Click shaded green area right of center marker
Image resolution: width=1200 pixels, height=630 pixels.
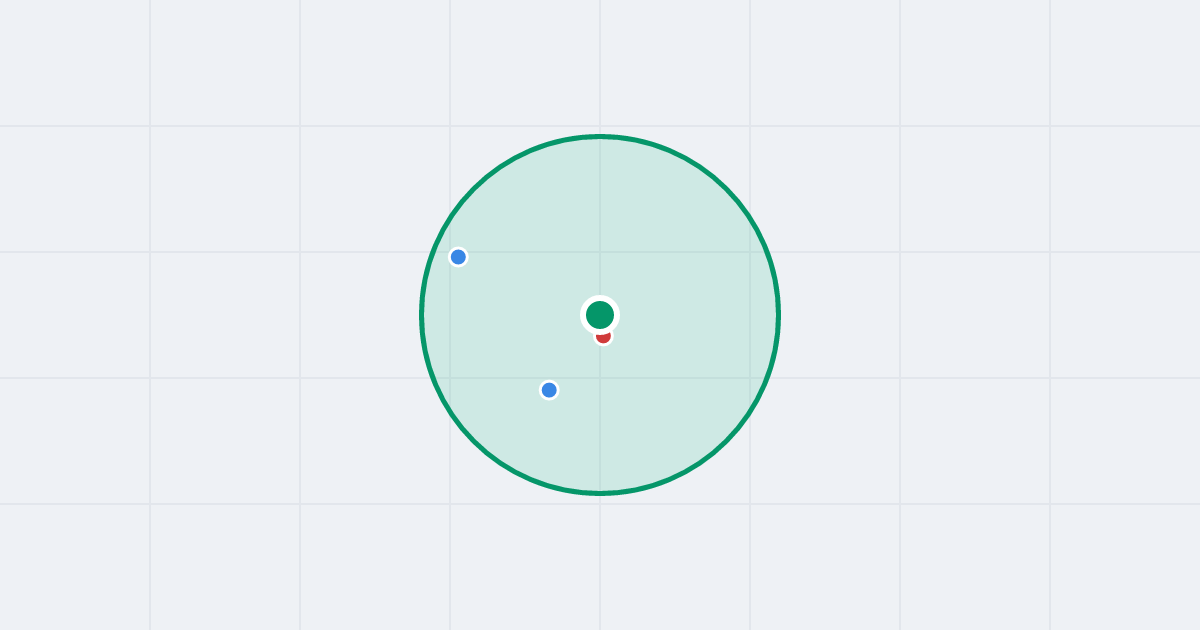tap(690, 315)
